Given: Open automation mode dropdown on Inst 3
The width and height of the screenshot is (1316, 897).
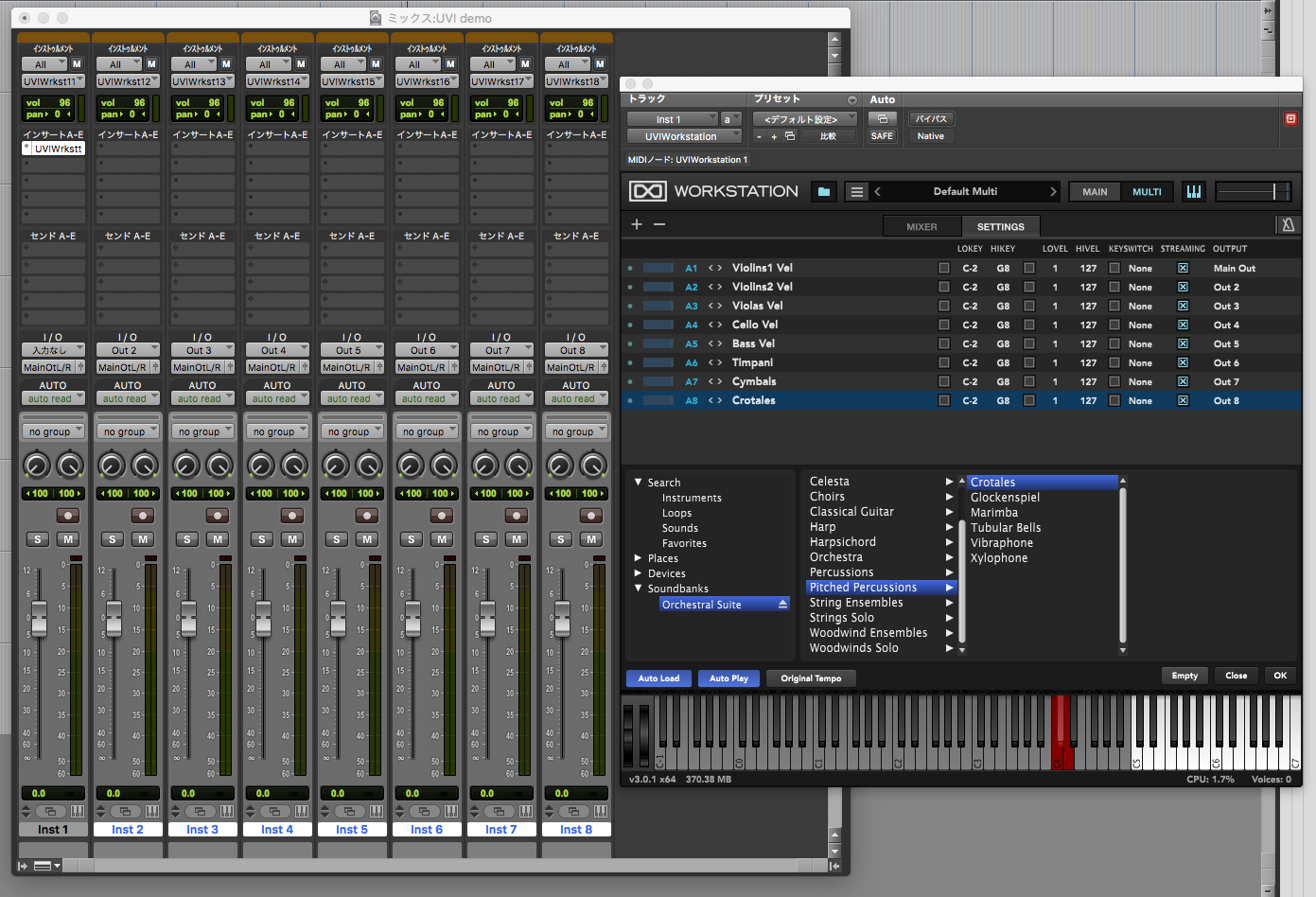Looking at the screenshot, I should point(202,398).
